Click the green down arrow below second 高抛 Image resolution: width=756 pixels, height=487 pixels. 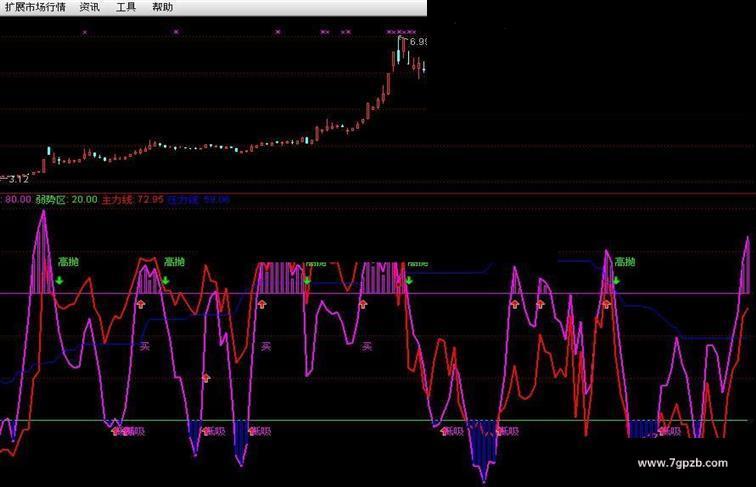coord(165,280)
